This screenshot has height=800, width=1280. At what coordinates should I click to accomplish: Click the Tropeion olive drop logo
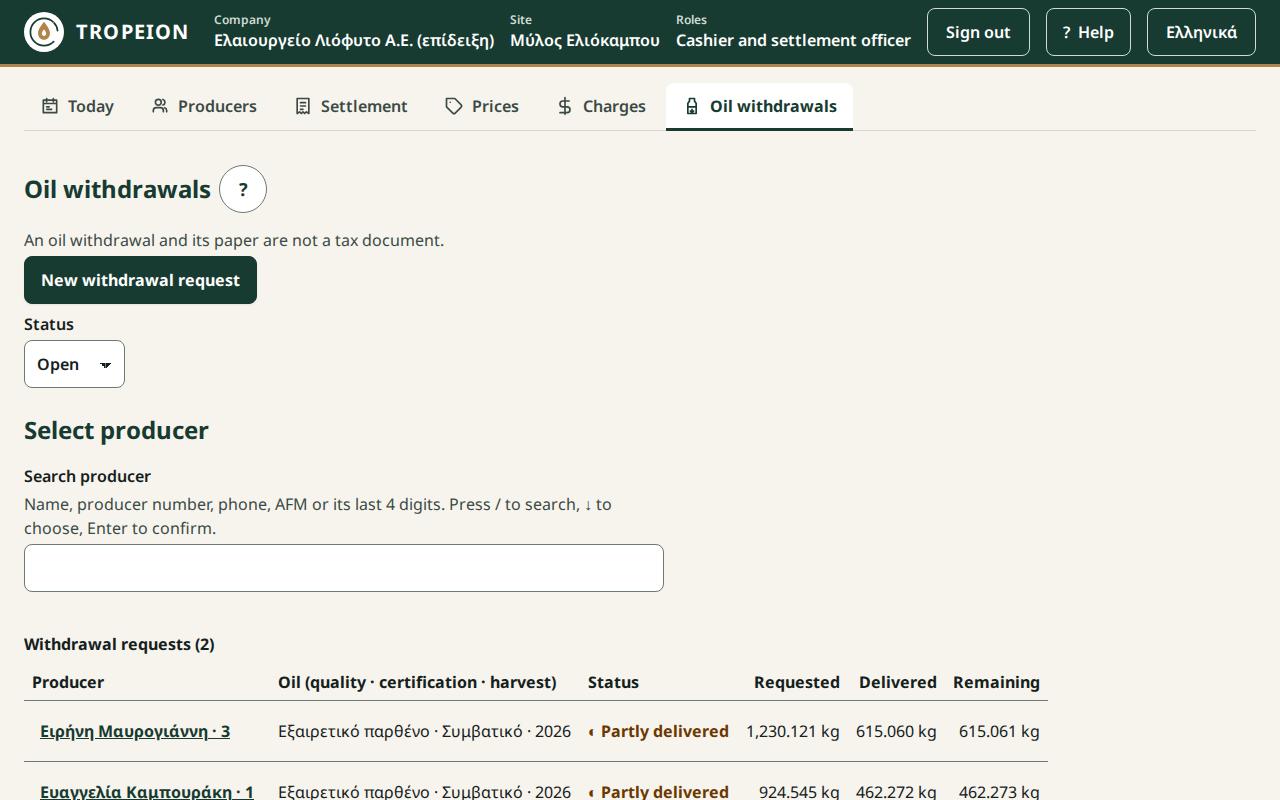tap(44, 32)
